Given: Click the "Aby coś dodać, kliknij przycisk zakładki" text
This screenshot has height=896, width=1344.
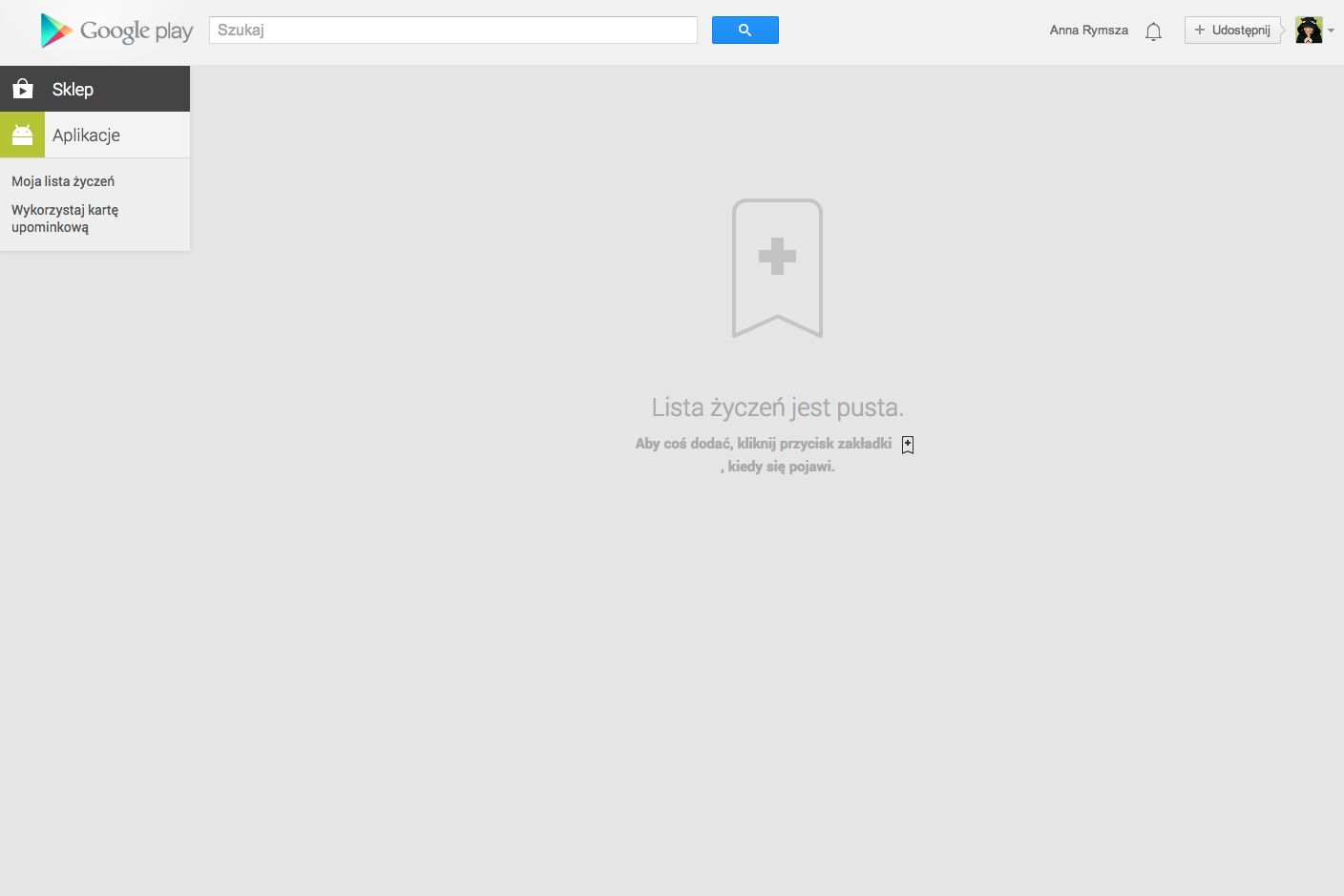Looking at the screenshot, I should tap(764, 444).
